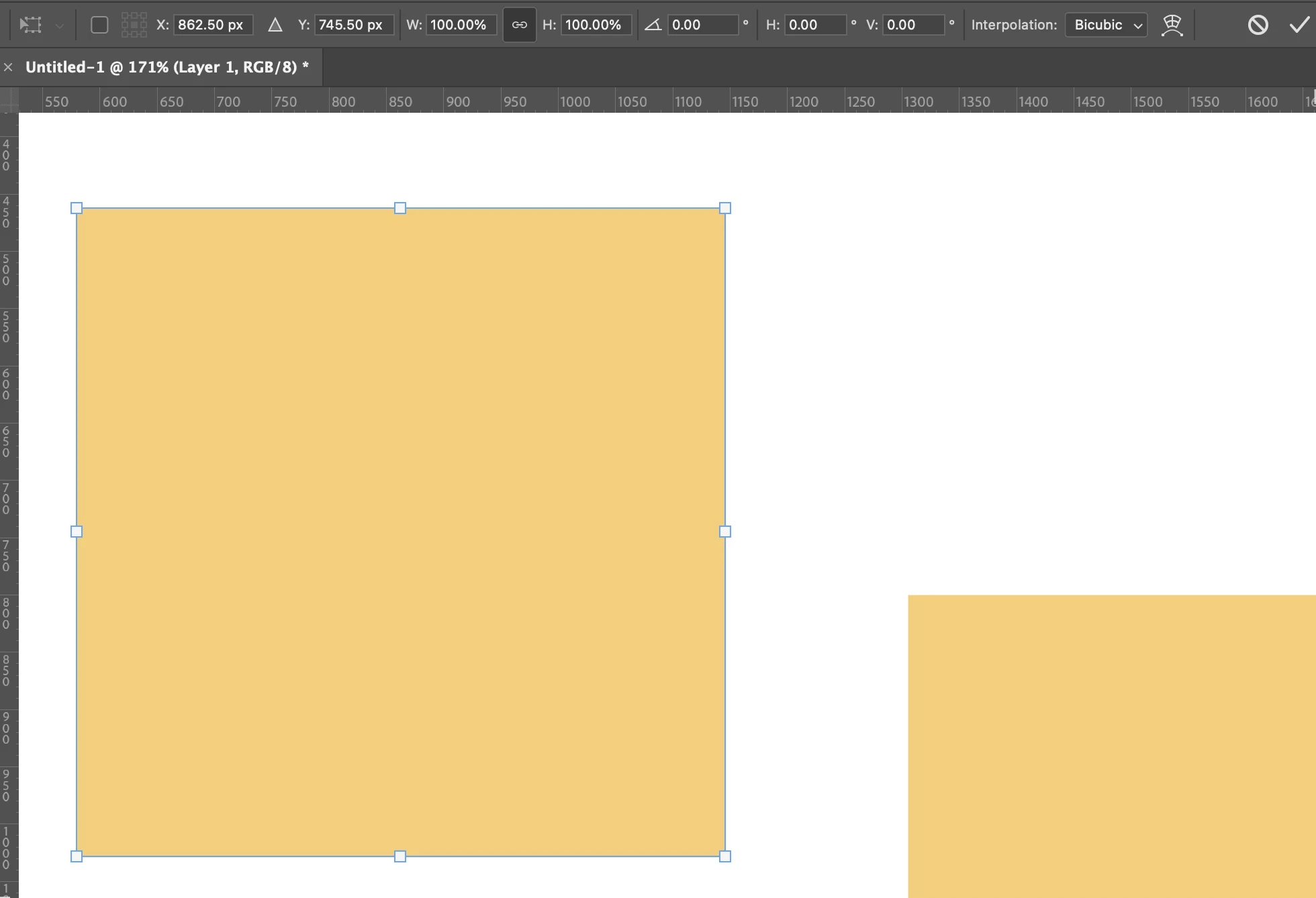Screen dimensions: 1316x898
Task: Click the horizontal skew H field
Action: [x=814, y=25]
